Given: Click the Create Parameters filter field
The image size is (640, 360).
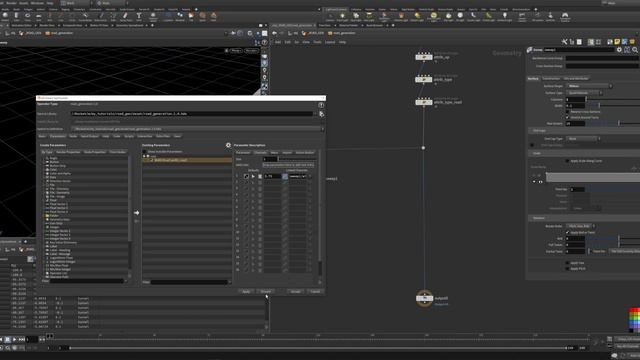Looking at the screenshot, I should tap(87, 281).
